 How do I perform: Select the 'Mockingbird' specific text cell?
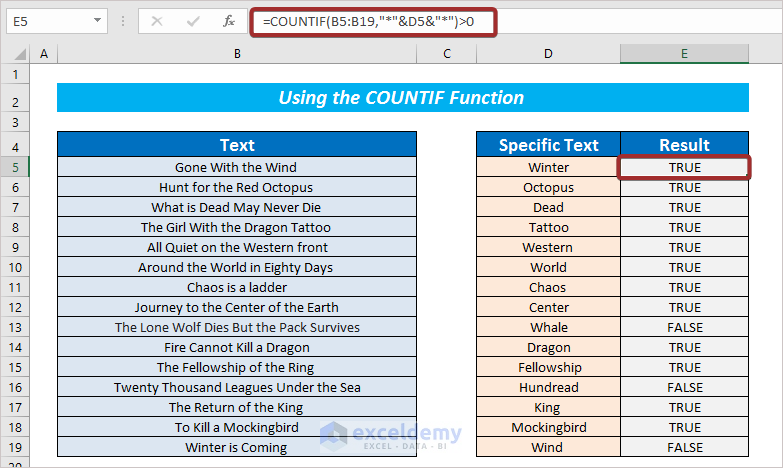coord(548,427)
